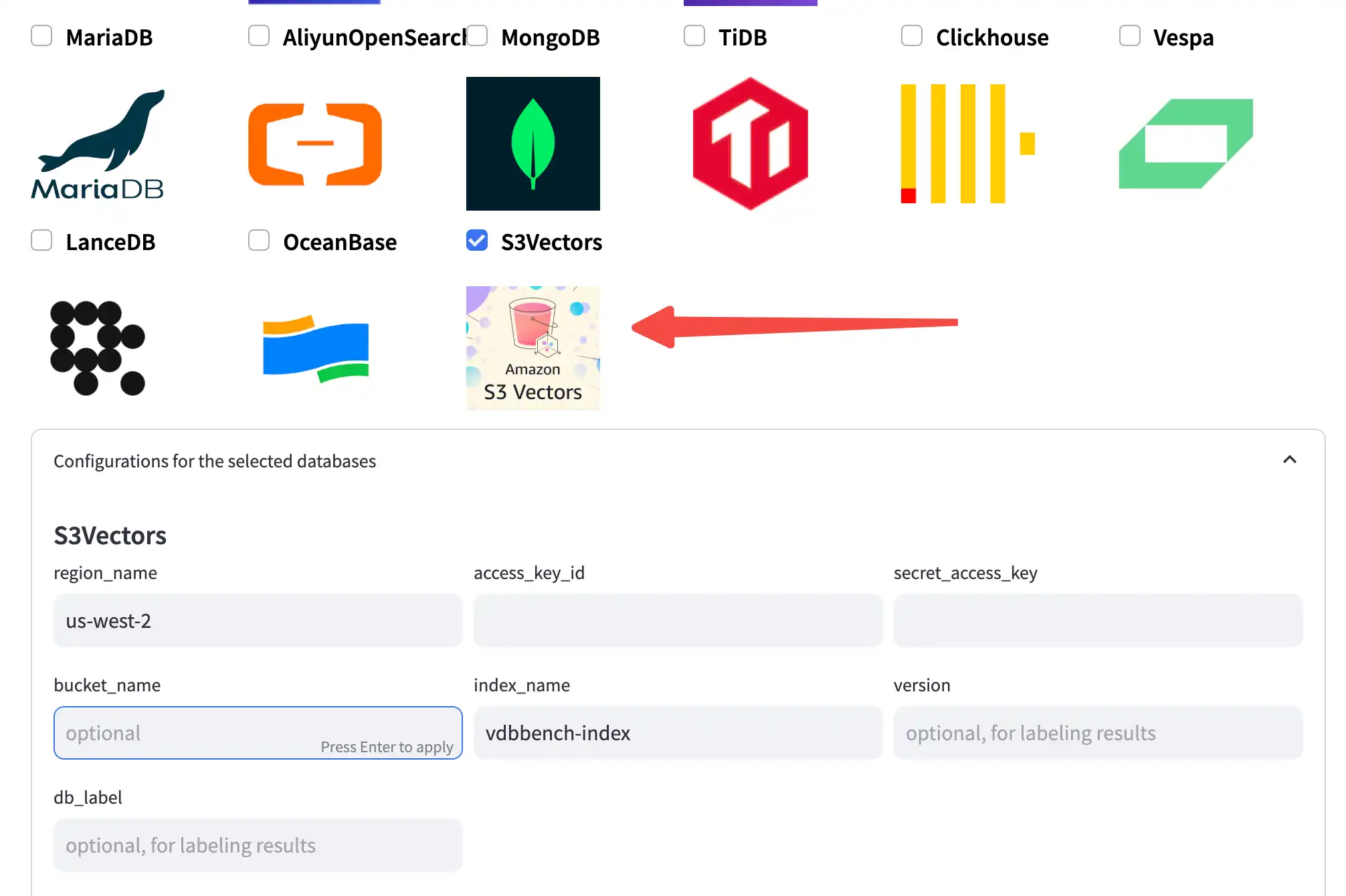Click the 'Configurations for the selected databases' header
Image resolution: width=1346 pixels, height=896 pixels.
[215, 461]
